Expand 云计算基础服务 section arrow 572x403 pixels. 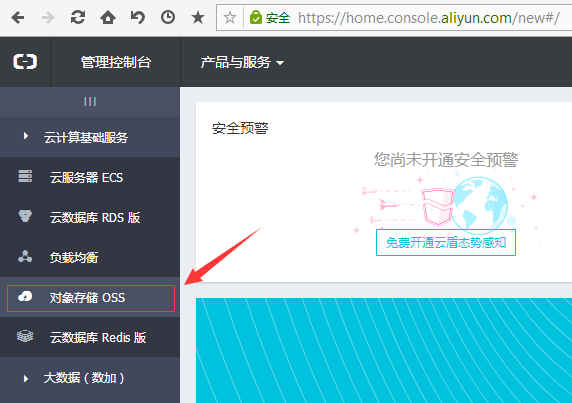tap(26, 136)
